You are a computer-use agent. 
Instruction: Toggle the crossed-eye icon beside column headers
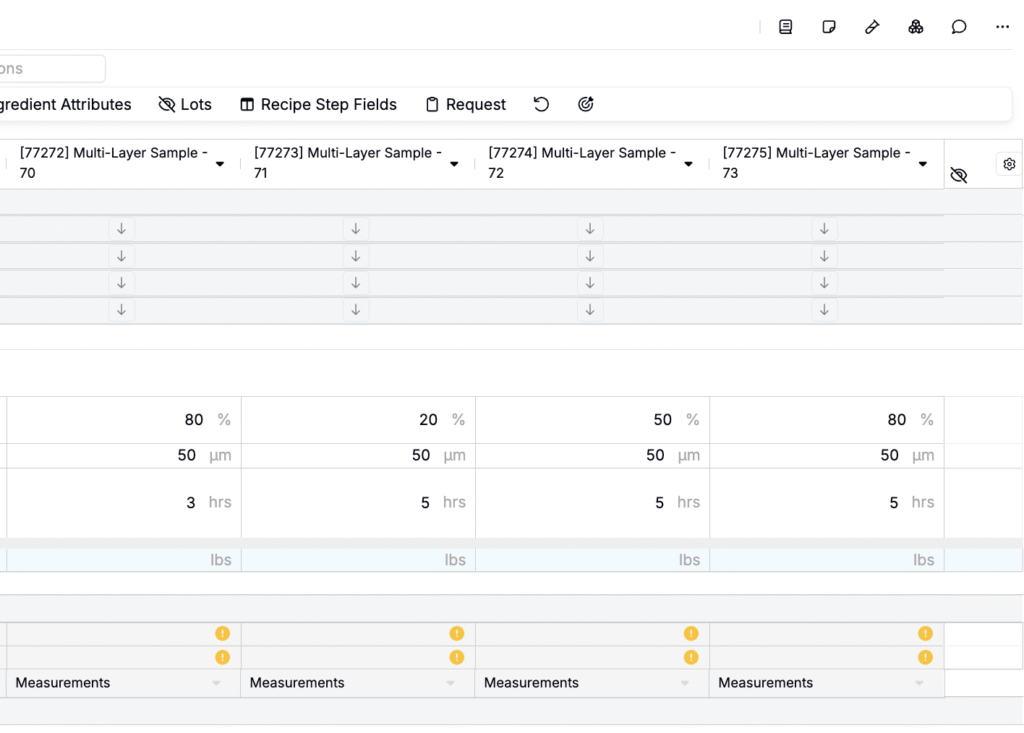click(959, 176)
